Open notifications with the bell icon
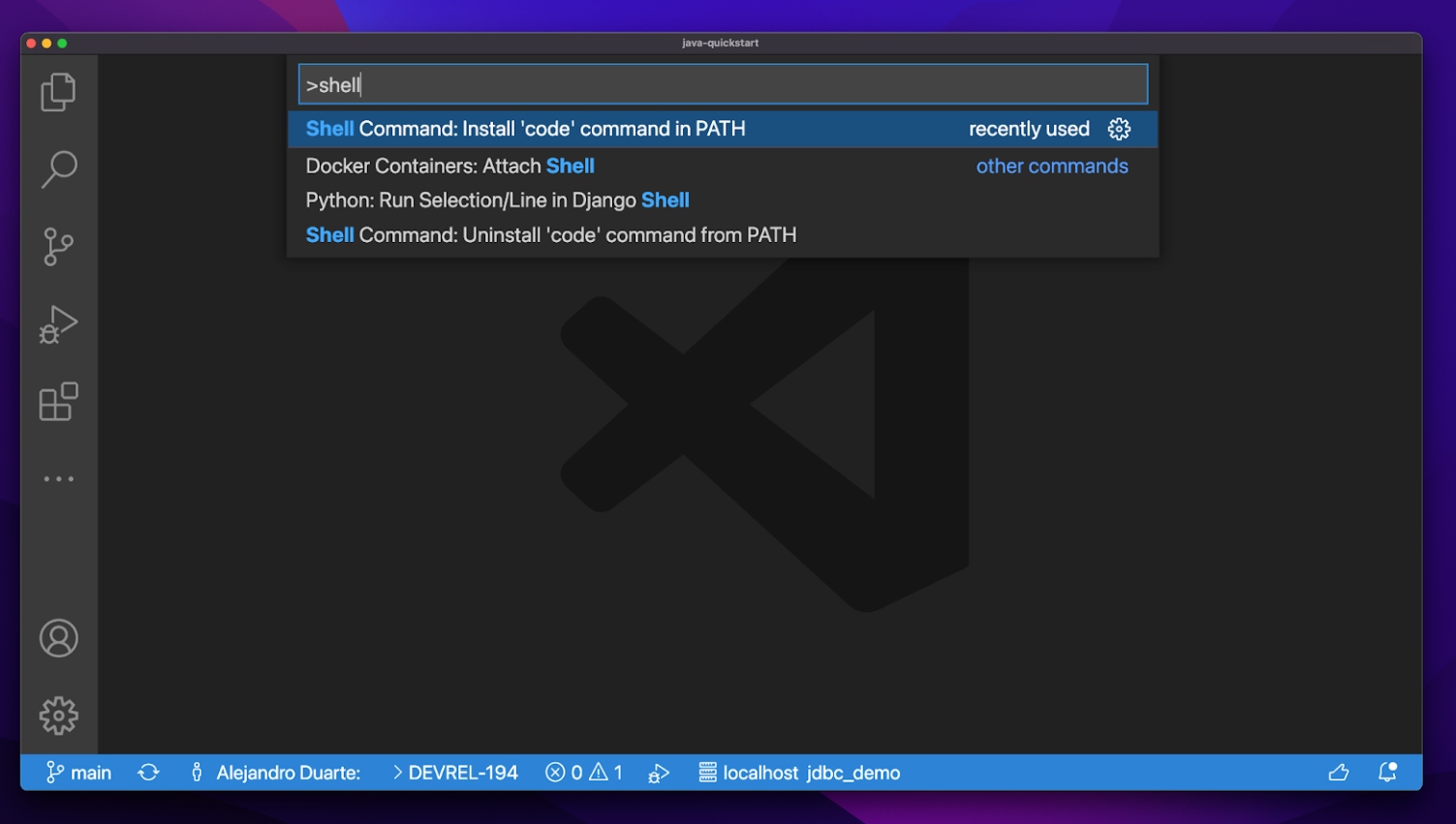Image resolution: width=1456 pixels, height=824 pixels. (x=1387, y=772)
